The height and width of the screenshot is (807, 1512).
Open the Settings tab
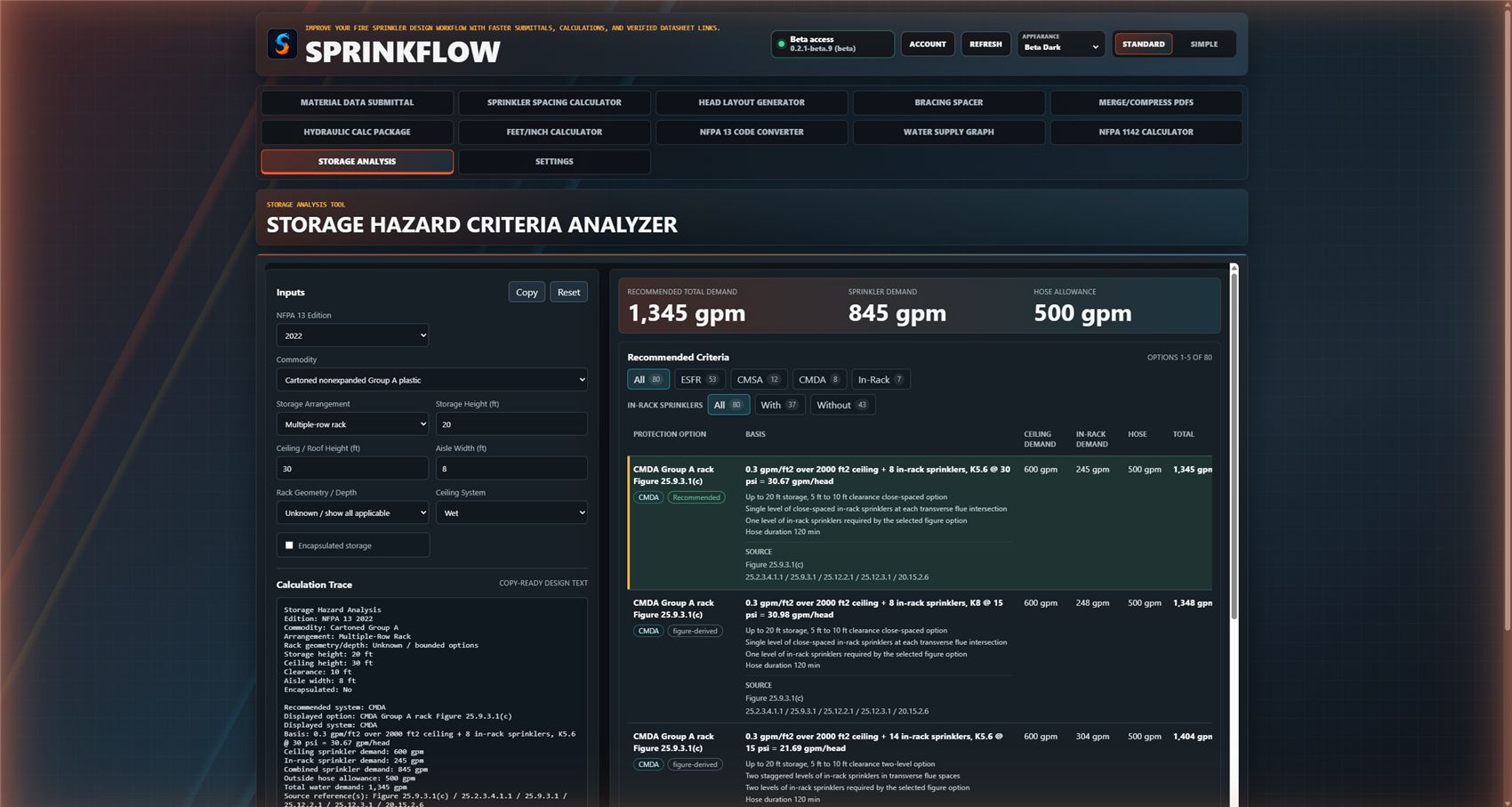(554, 161)
